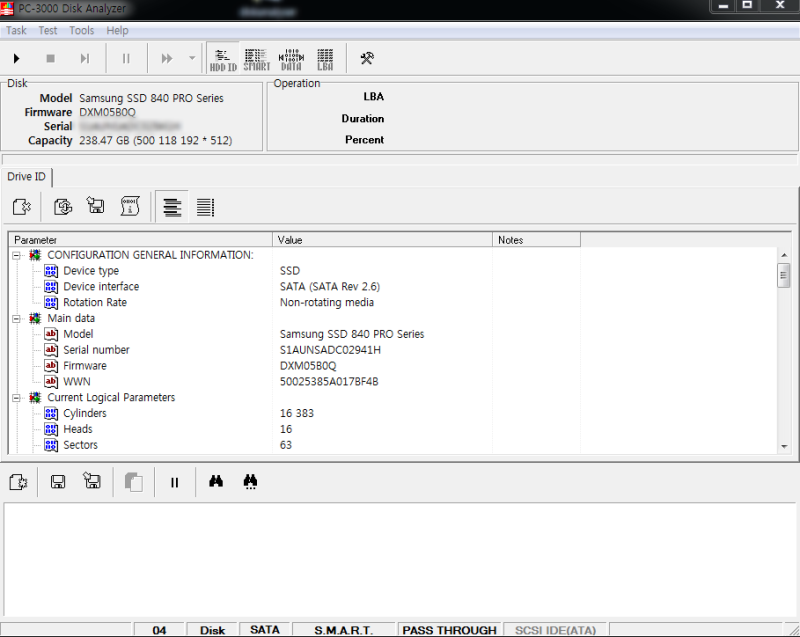Click the parameter list scroll-up arrow
Viewport: 800px width, 637px height.
coord(784,254)
